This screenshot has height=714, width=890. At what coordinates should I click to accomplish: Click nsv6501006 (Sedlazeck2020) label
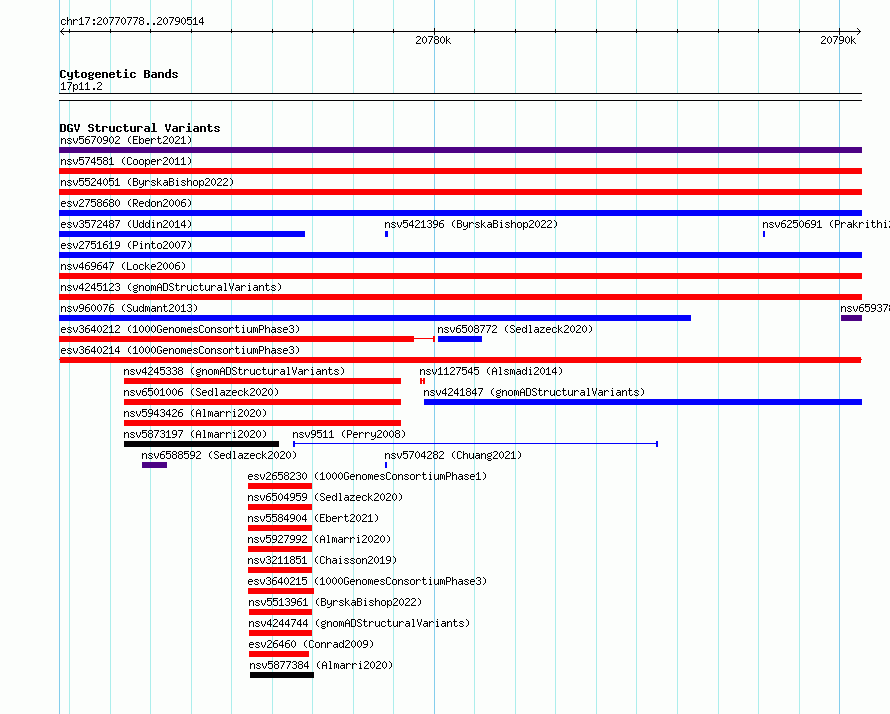[201, 392]
